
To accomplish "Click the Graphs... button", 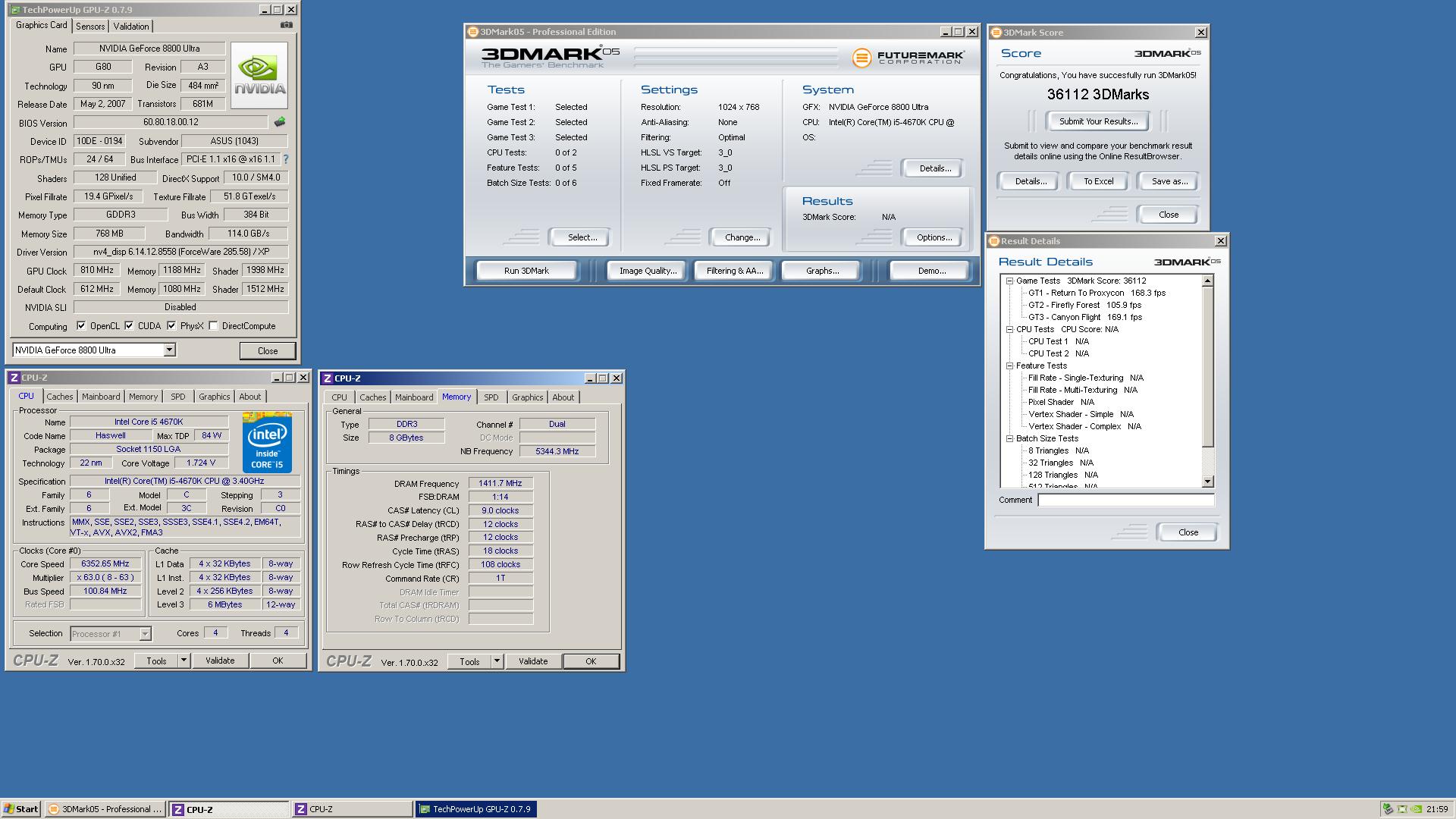I will tap(822, 271).
